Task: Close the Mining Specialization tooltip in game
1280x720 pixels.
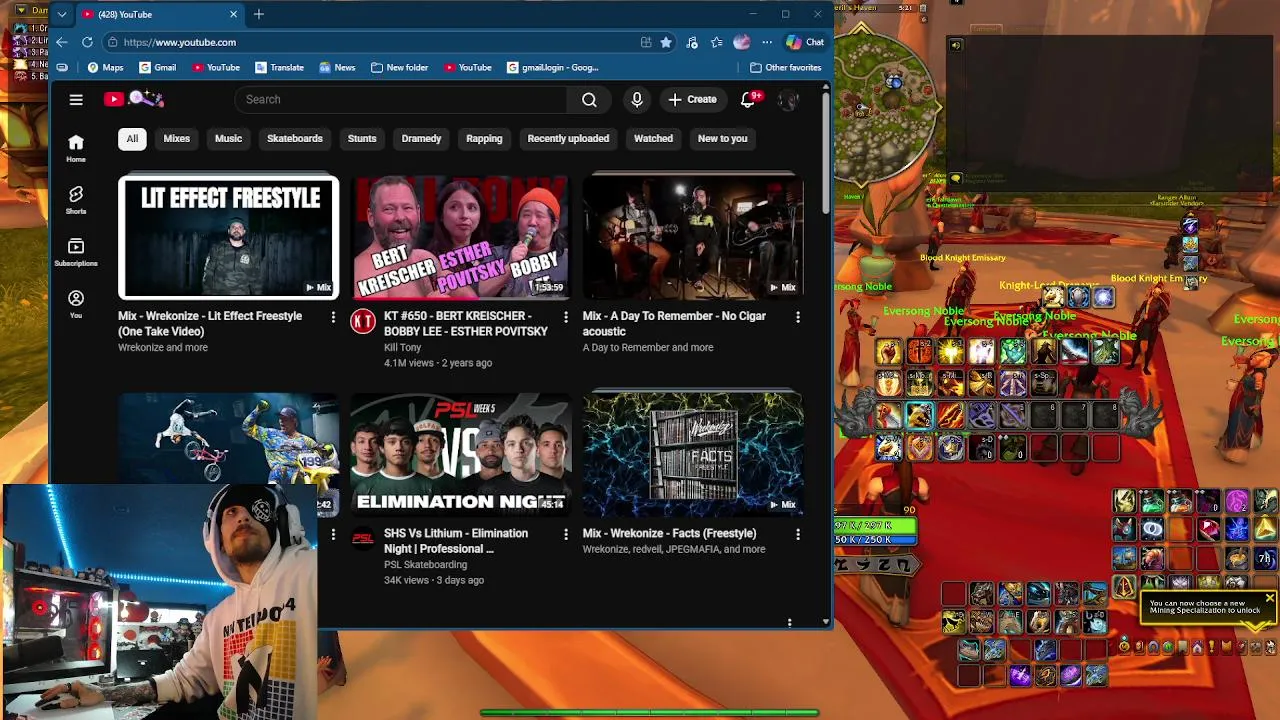Action: [x=1269, y=599]
